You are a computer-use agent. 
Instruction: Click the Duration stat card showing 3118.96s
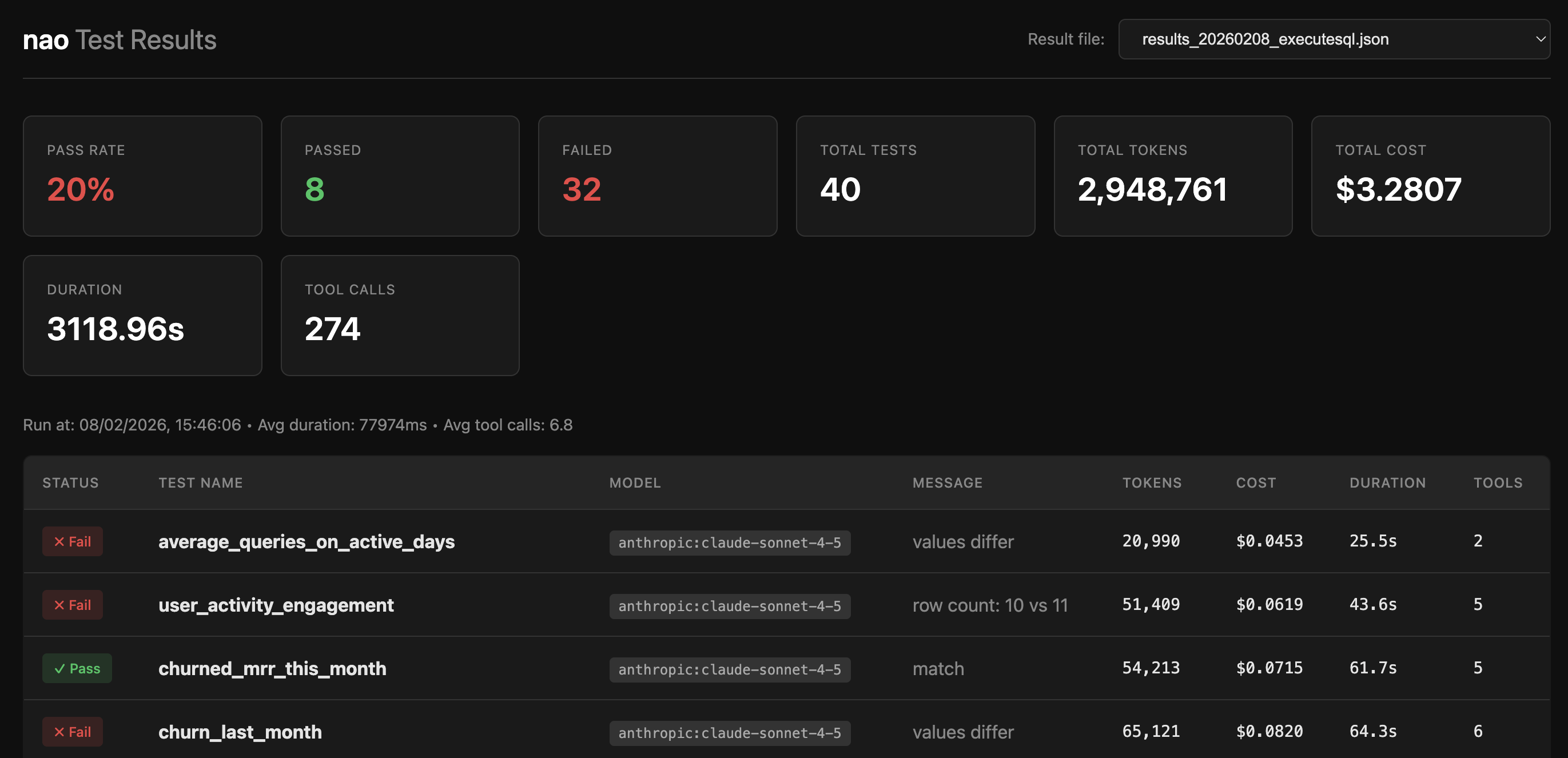coord(142,315)
